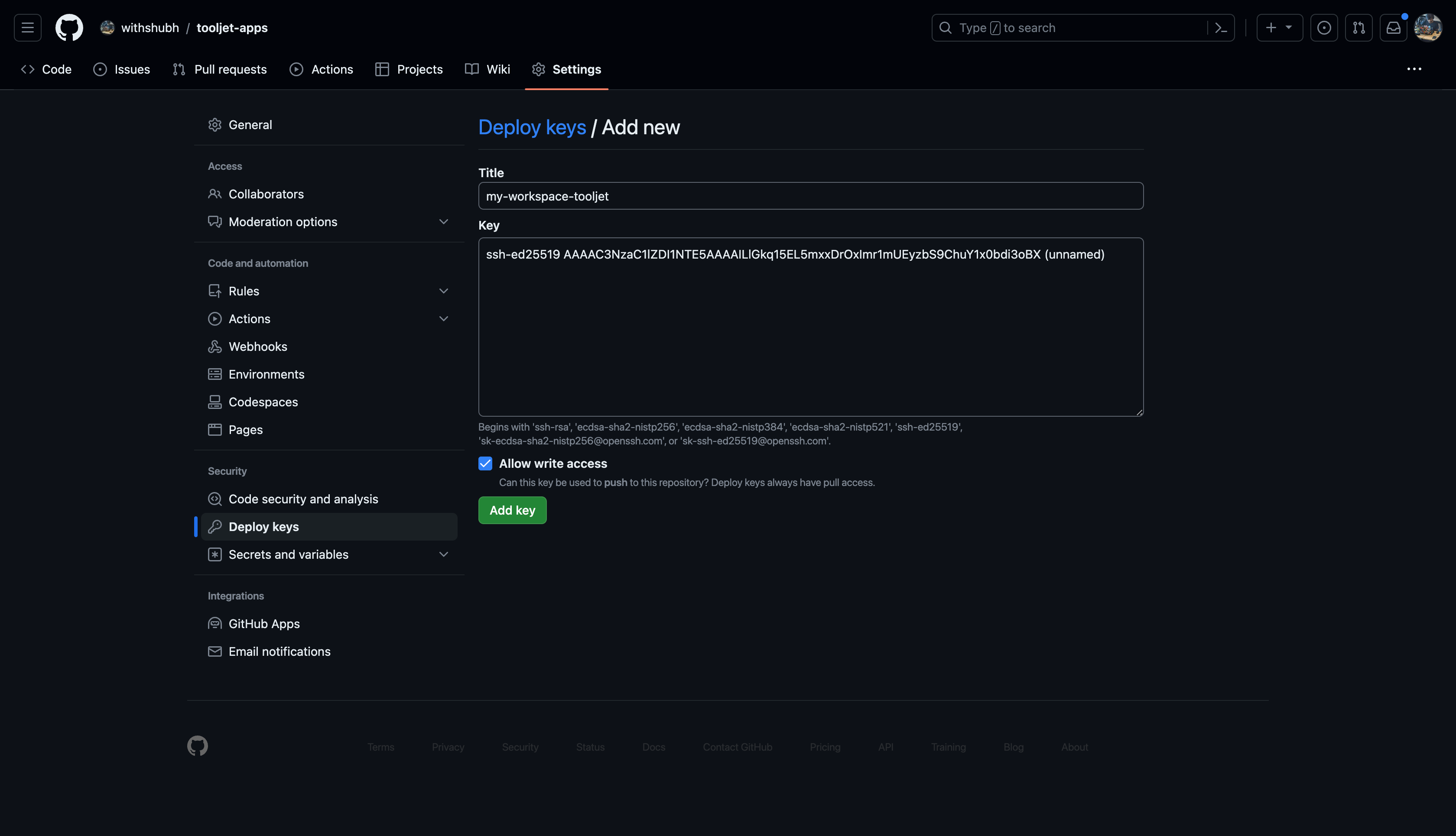This screenshot has height=836, width=1456.
Task: Expand Moderation options section
Action: pos(443,222)
